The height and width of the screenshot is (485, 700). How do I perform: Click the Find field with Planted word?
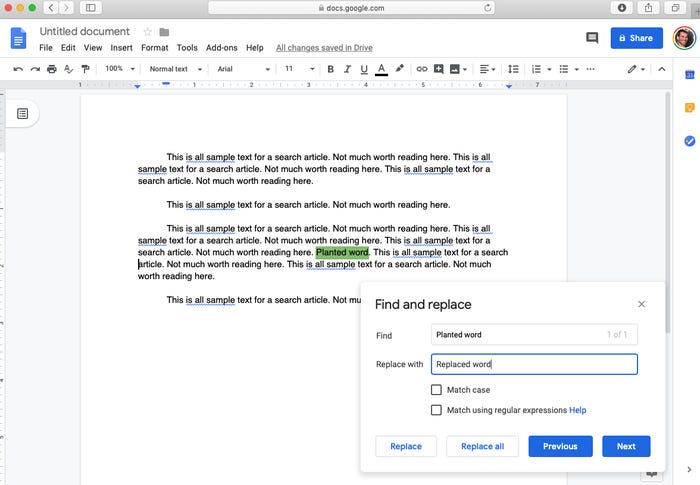(534, 334)
